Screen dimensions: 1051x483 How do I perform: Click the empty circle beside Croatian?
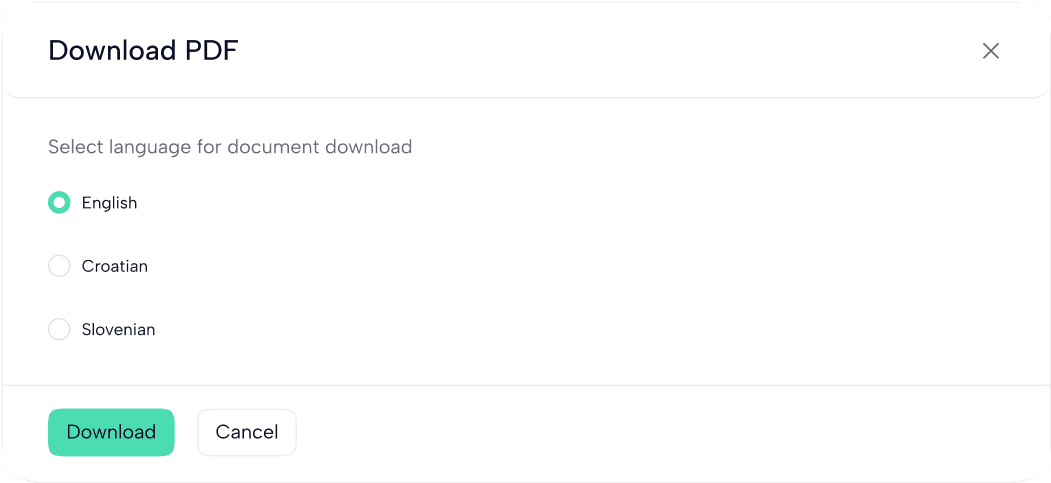pos(59,266)
